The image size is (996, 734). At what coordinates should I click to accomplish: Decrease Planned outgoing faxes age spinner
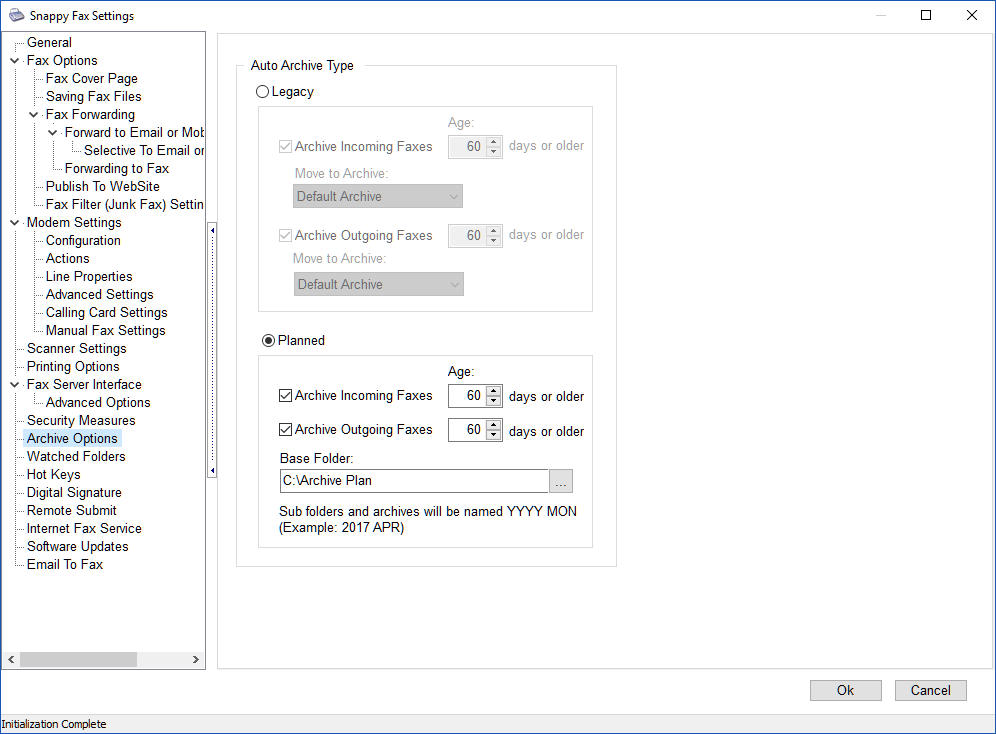point(493,435)
